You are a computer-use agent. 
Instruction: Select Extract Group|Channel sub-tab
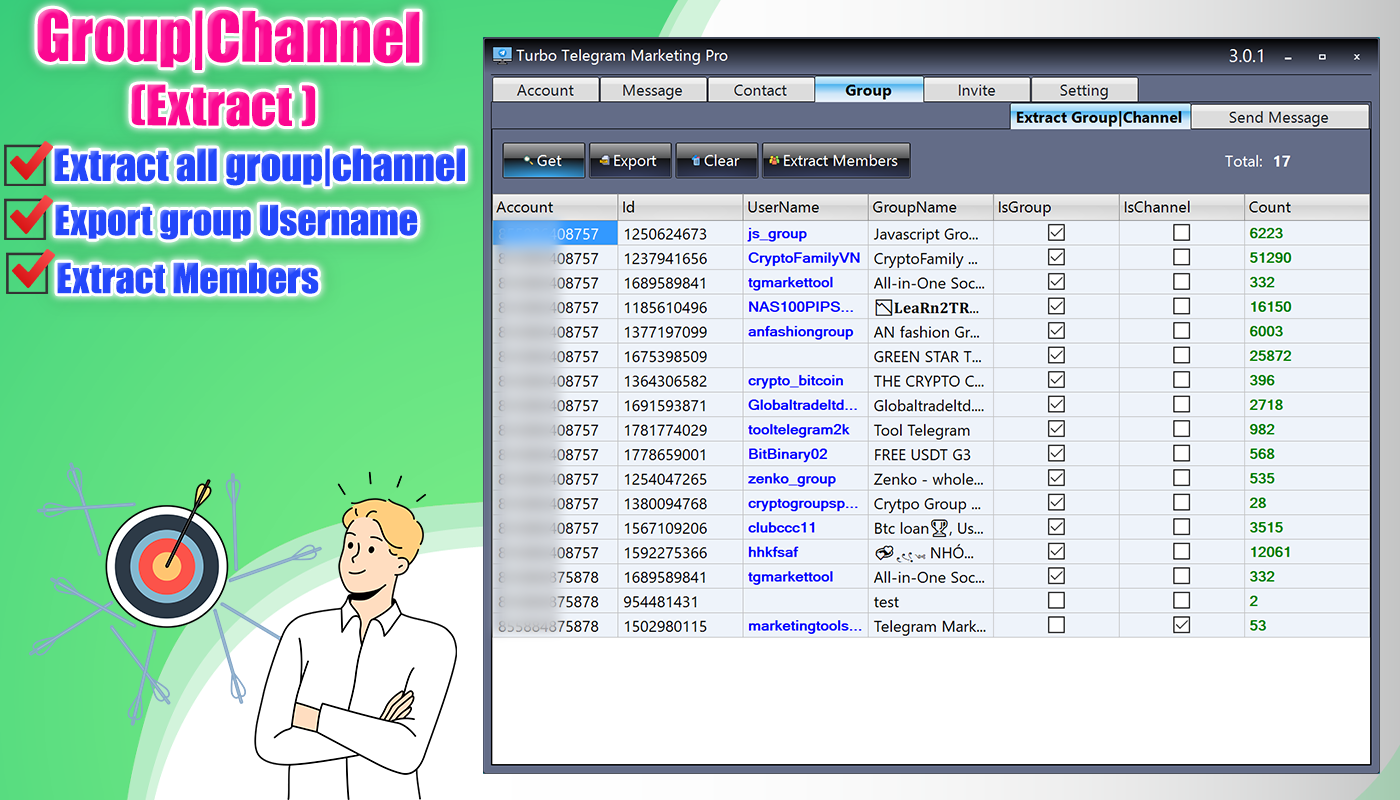pyautogui.click(x=1099, y=117)
